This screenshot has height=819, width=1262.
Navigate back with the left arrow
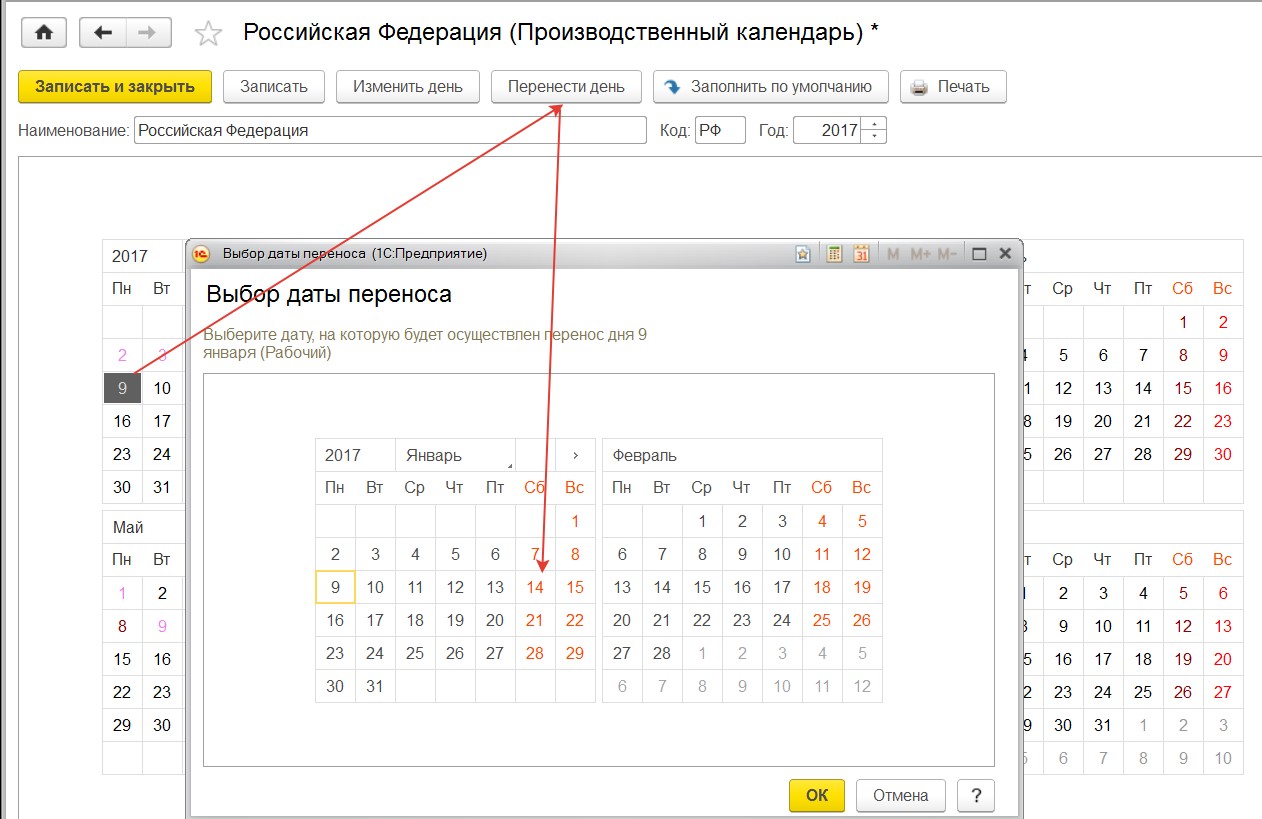102,33
